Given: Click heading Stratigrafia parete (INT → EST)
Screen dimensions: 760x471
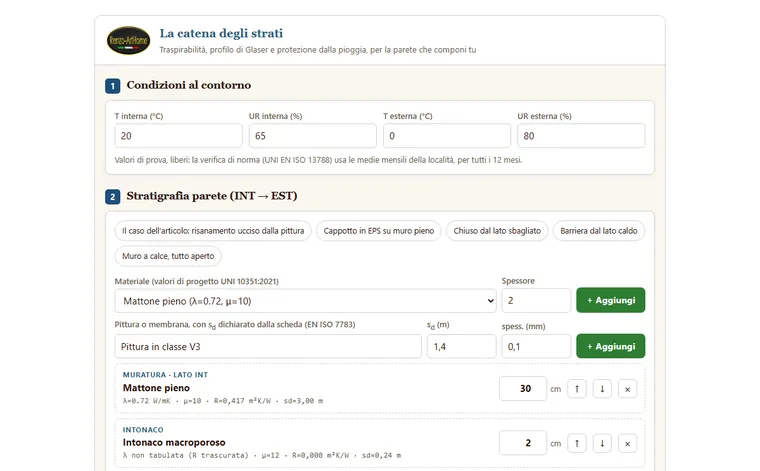Looking at the screenshot, I should pos(212,196).
